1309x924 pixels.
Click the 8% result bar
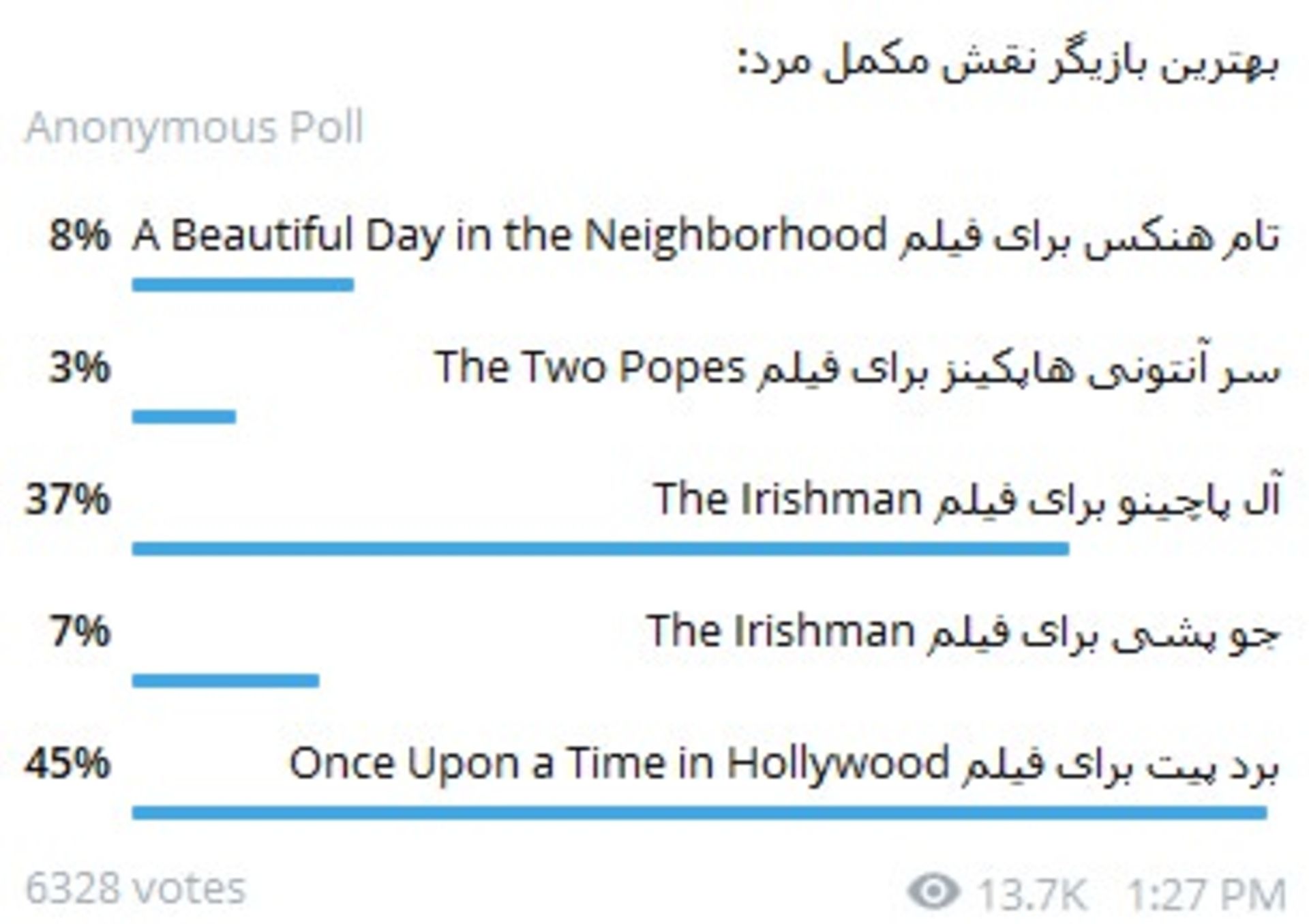coord(243,284)
